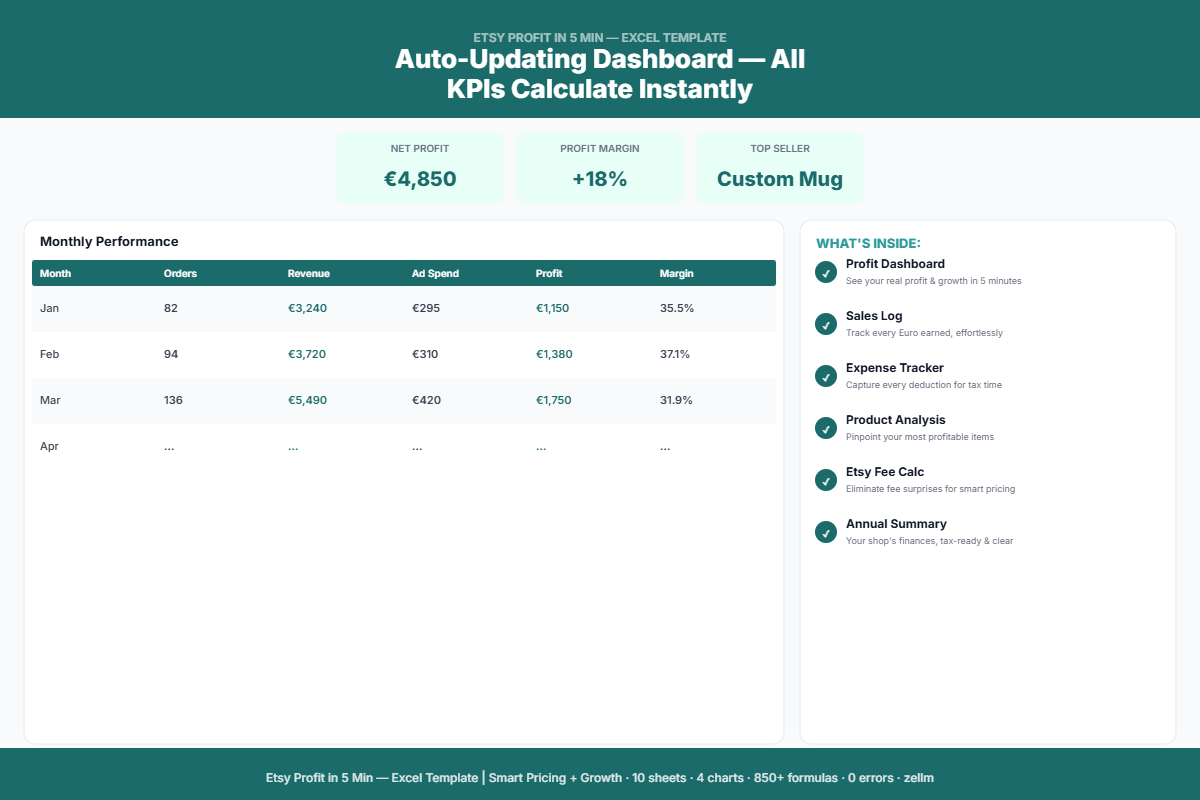The width and height of the screenshot is (1200, 800).
Task: Select the January revenue value €3,240
Action: [x=307, y=308]
